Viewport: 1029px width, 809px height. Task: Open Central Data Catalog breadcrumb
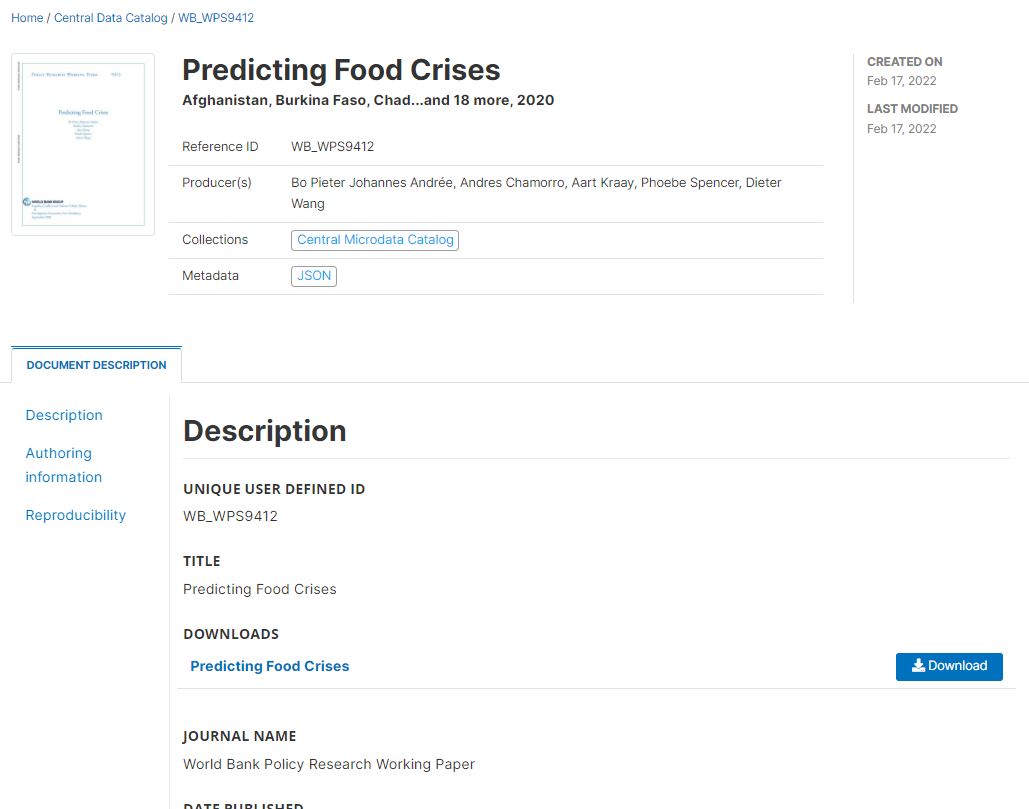[111, 18]
